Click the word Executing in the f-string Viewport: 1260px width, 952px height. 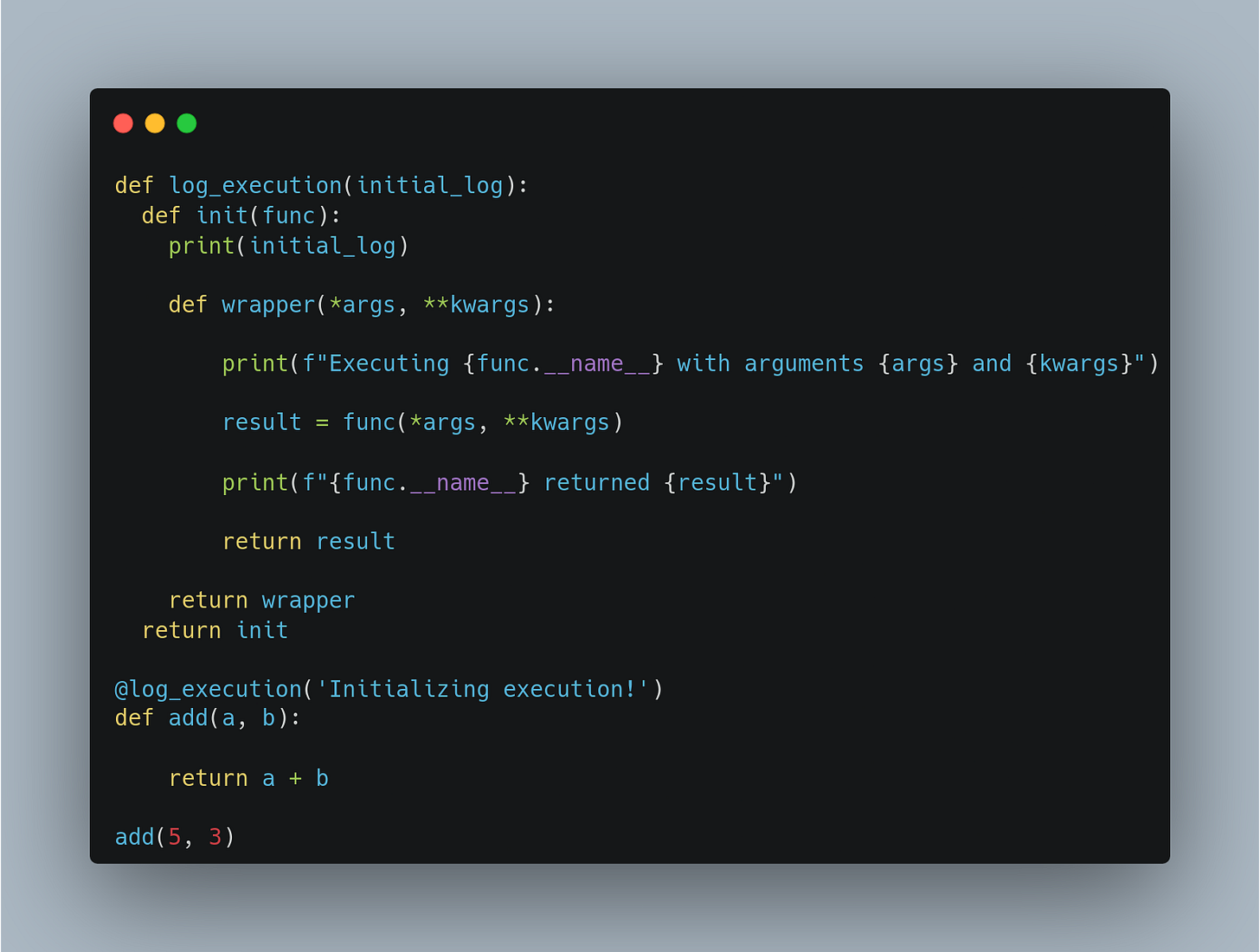(x=389, y=364)
